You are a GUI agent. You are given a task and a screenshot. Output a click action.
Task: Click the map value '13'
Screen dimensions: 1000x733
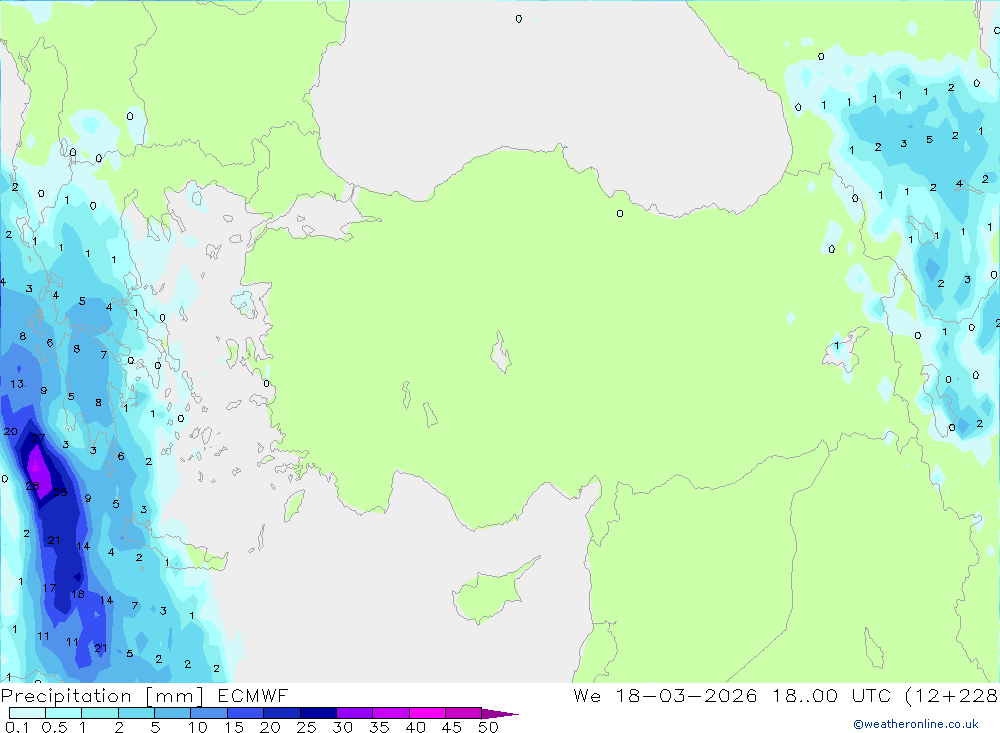click(17, 384)
